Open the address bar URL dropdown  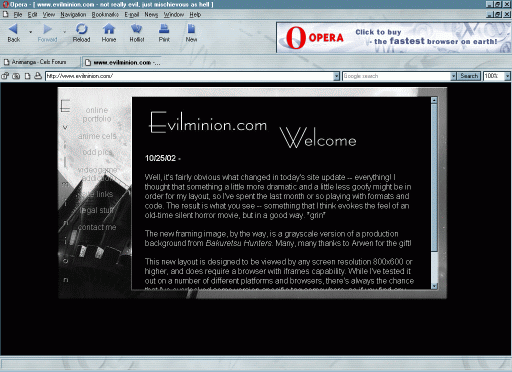pos(337,76)
